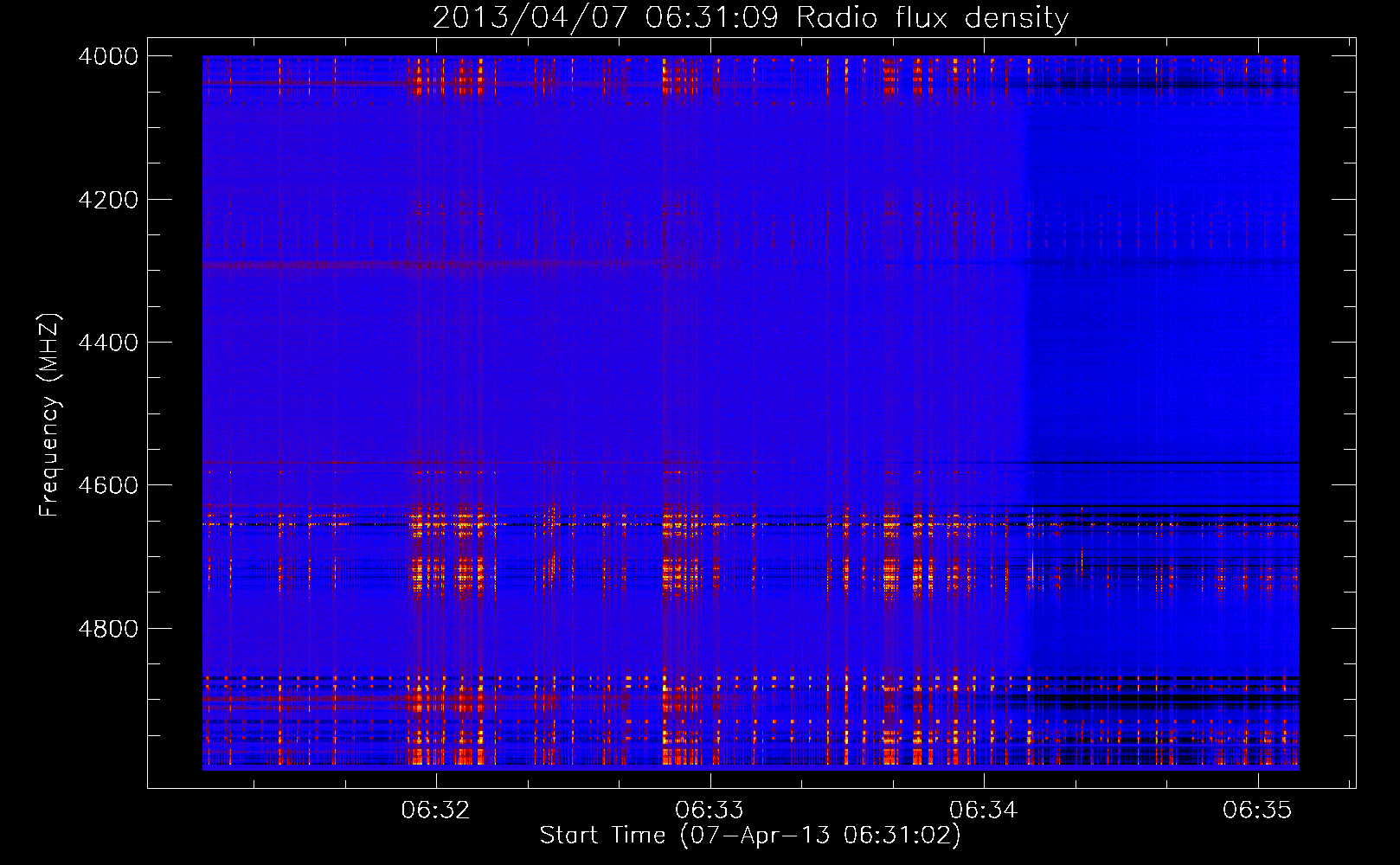This screenshot has height=865, width=1400.
Task: Click the plot title '2013/04/07 06:31:09 Radio flux density'
Action: pos(750,17)
